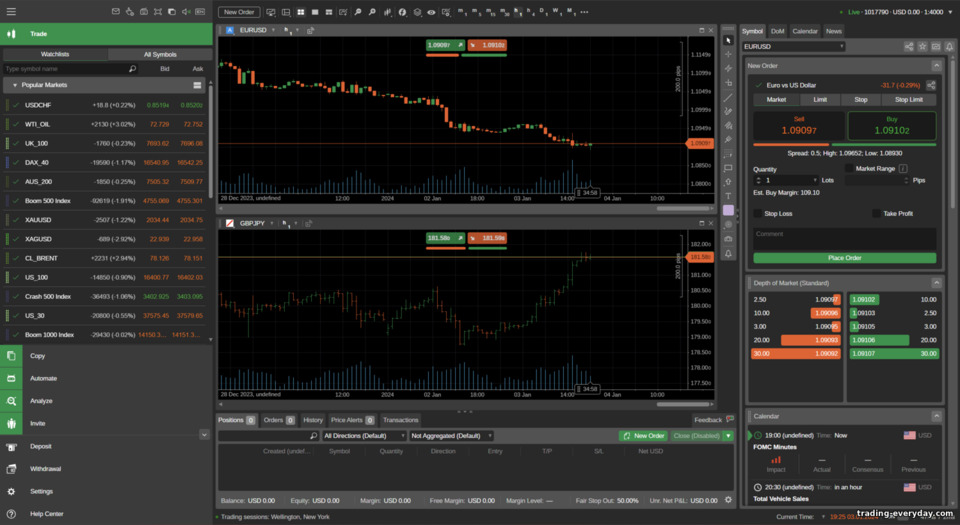Screen dimensions: 960x525
Task: Open the News tab
Action: click(833, 31)
